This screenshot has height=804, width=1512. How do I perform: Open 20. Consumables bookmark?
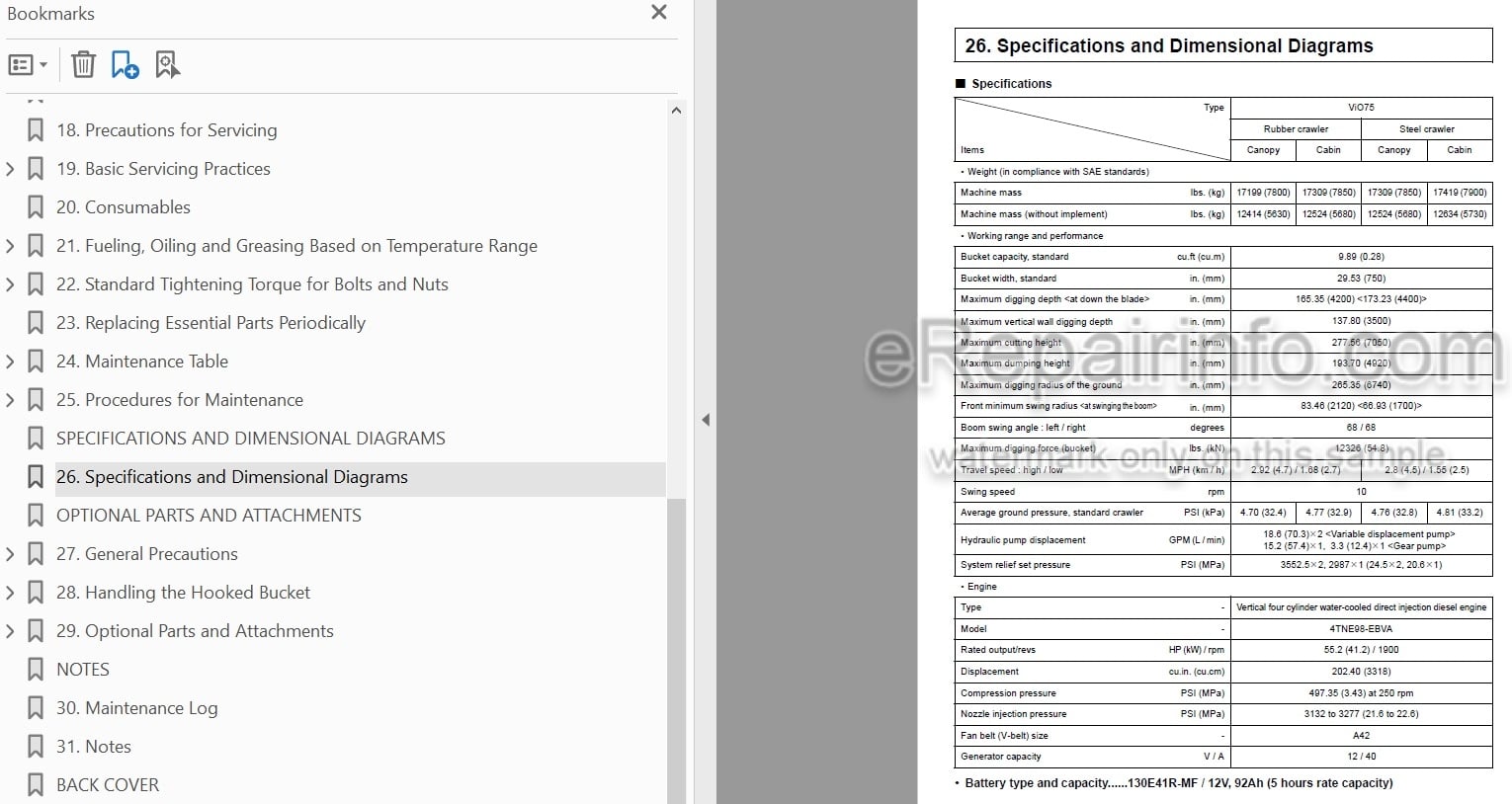(124, 207)
